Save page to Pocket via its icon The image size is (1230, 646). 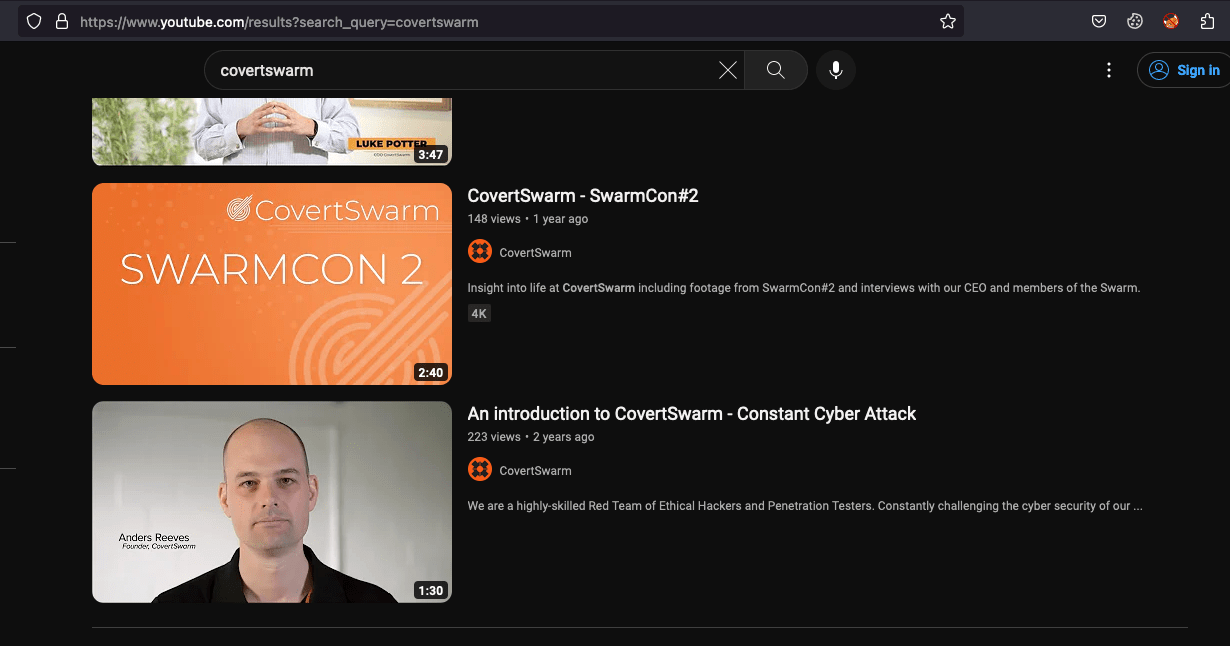(1099, 21)
